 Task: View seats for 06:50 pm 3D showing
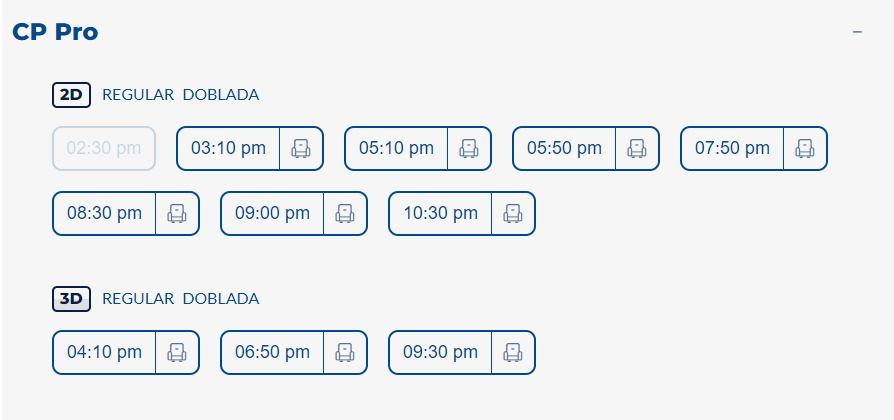(x=345, y=352)
